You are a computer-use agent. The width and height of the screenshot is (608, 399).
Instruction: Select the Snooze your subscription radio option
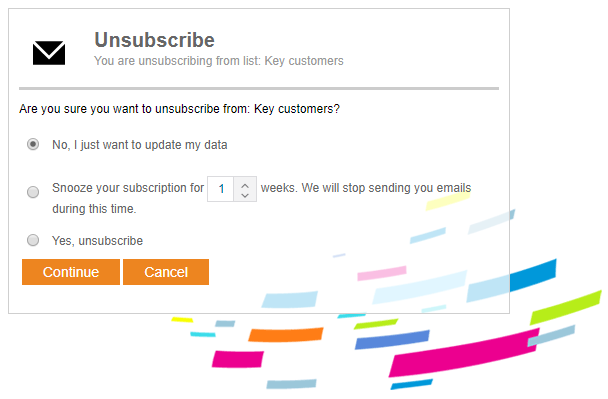pos(33,192)
